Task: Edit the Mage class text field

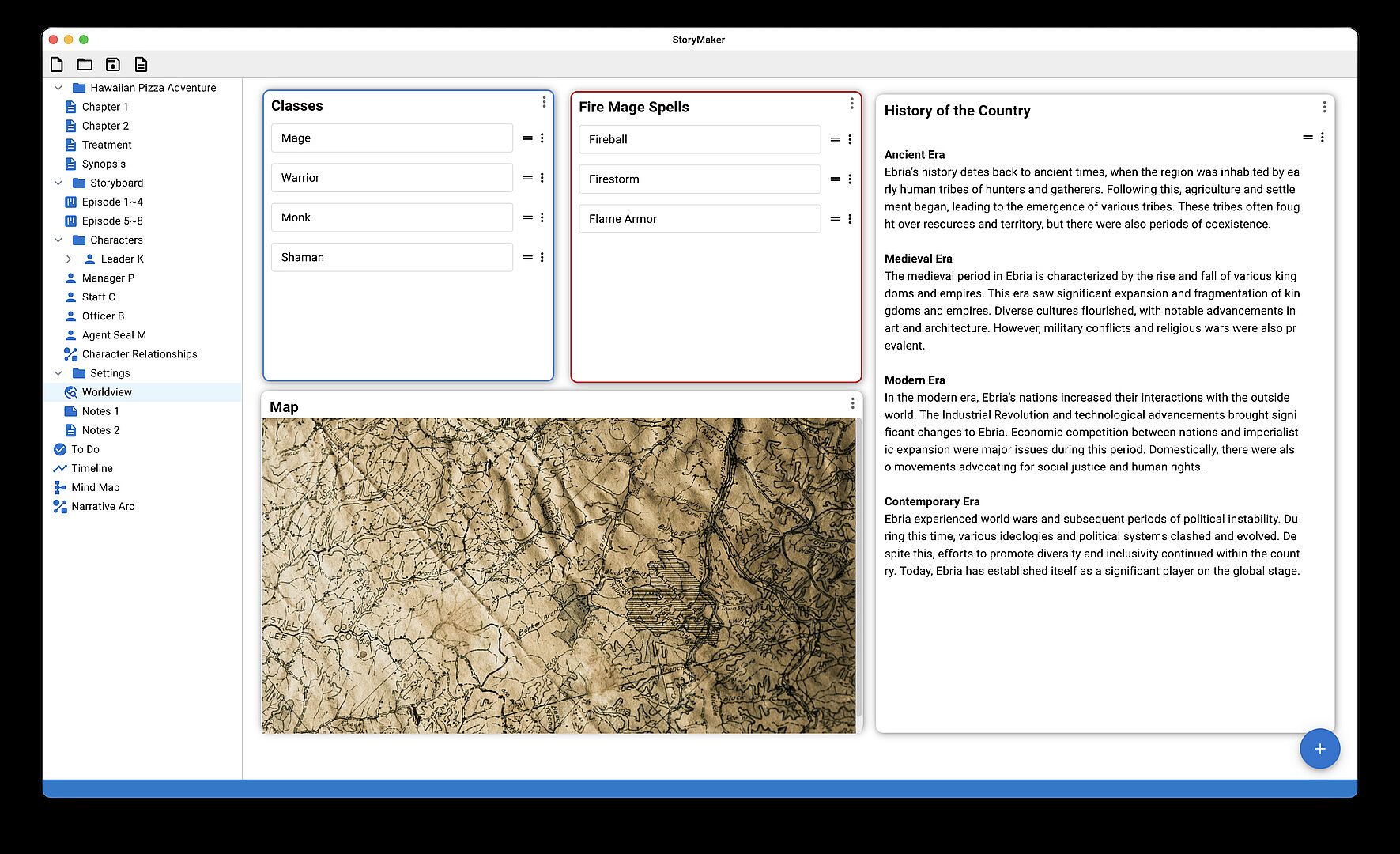Action: click(x=392, y=138)
